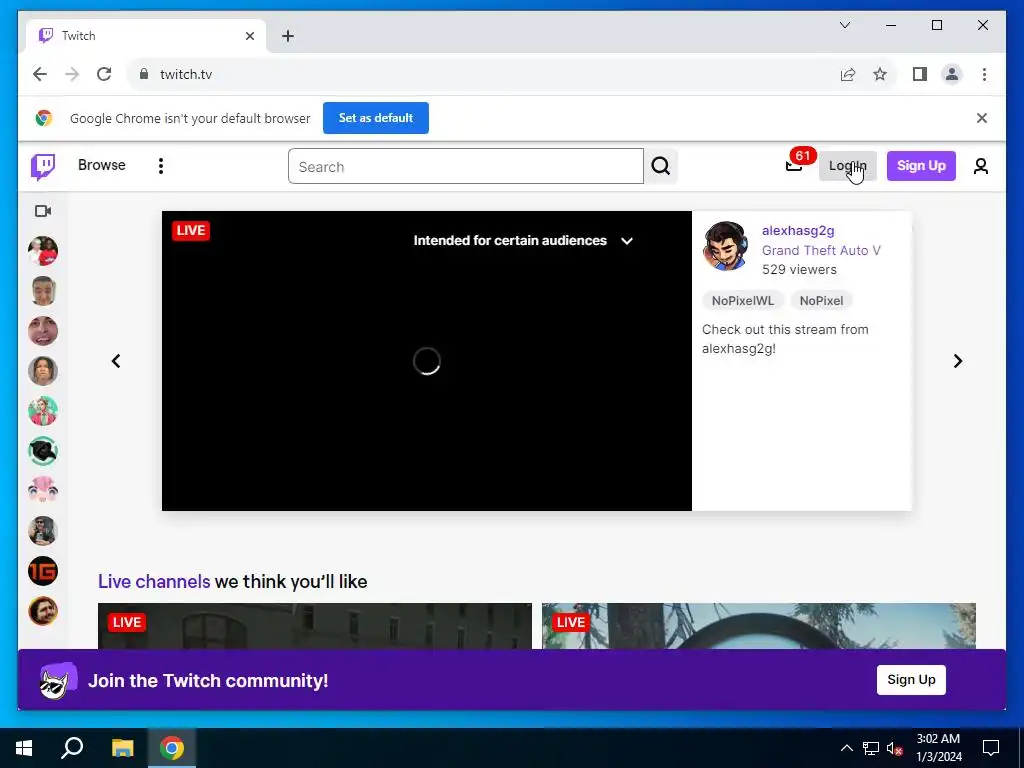Screen dimensions: 1024x768
Task: Go to previous featured stream in carousel
Action: click(116, 361)
